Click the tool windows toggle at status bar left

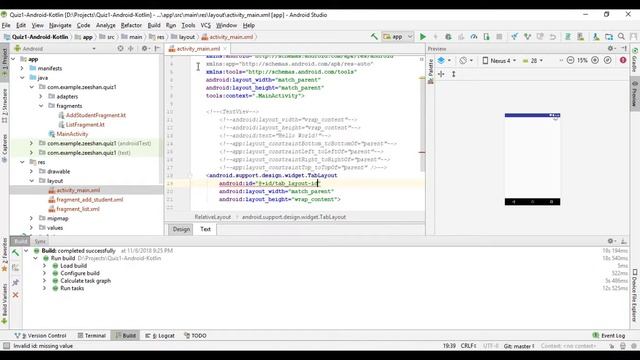[6, 346]
